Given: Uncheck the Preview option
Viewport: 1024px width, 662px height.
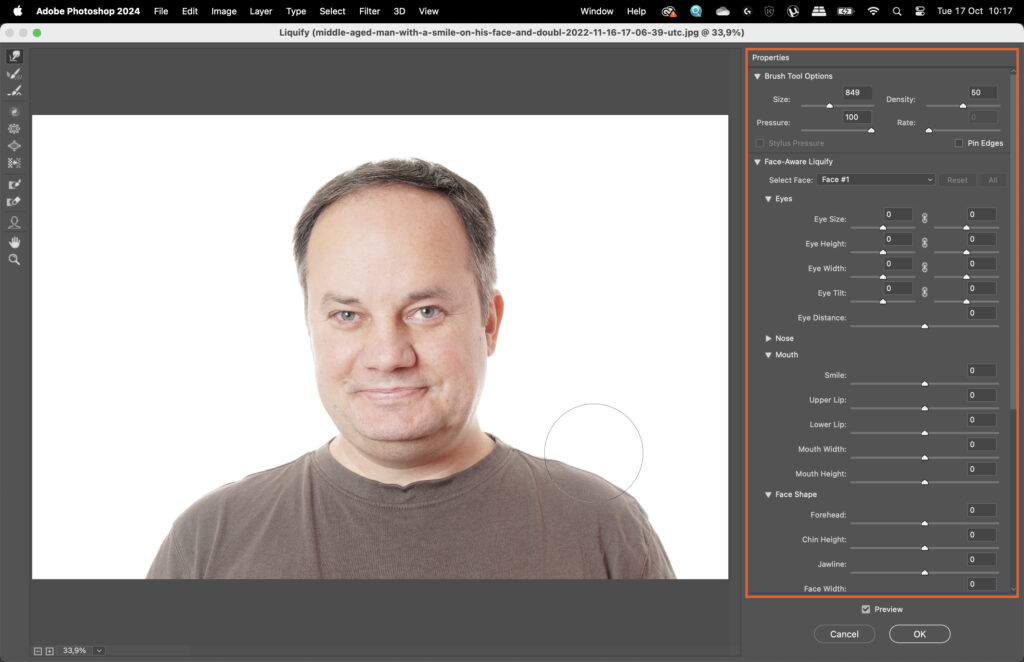Looking at the screenshot, I should click(866, 609).
